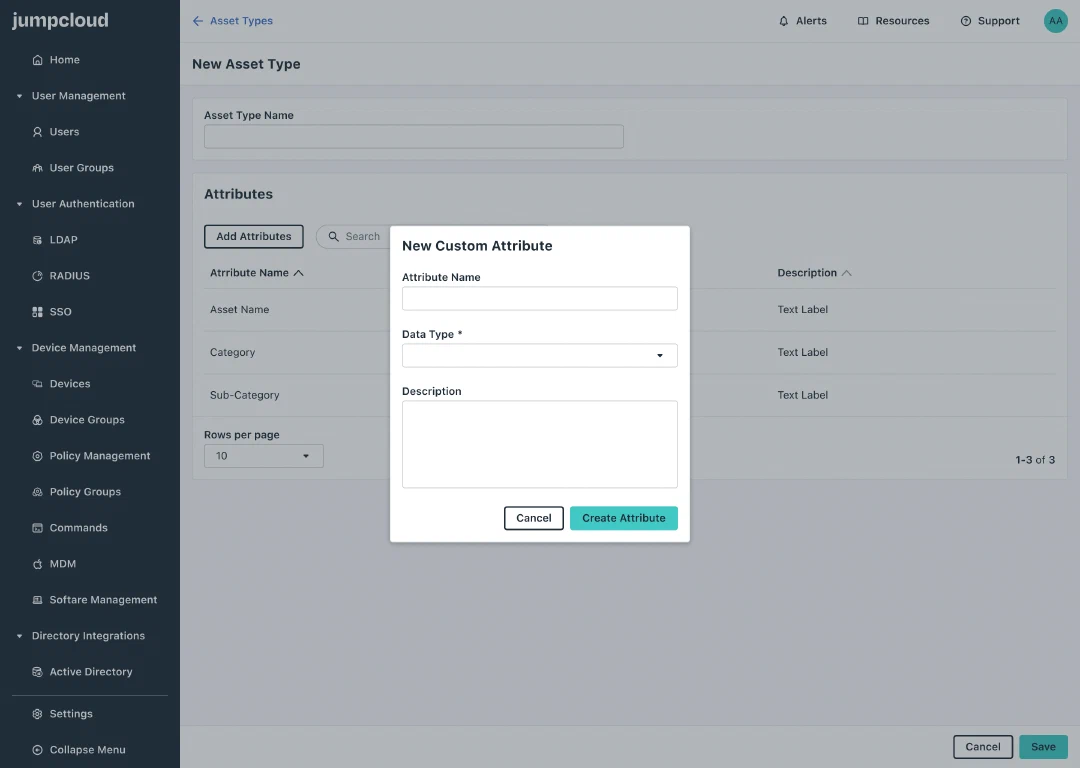Click Cancel at the page bottom
The width and height of the screenshot is (1080, 768).
click(982, 747)
